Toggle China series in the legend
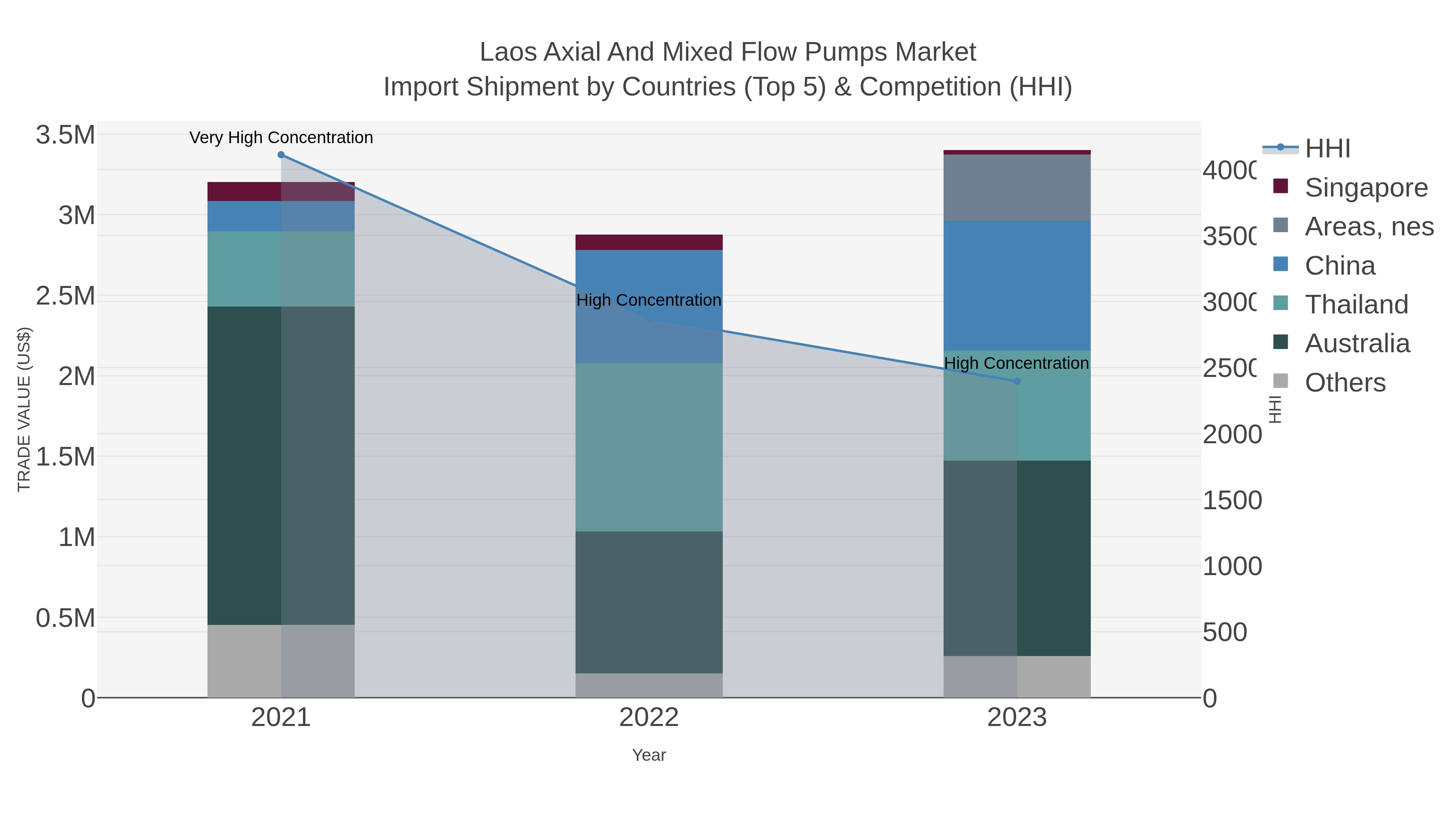 point(1324,266)
